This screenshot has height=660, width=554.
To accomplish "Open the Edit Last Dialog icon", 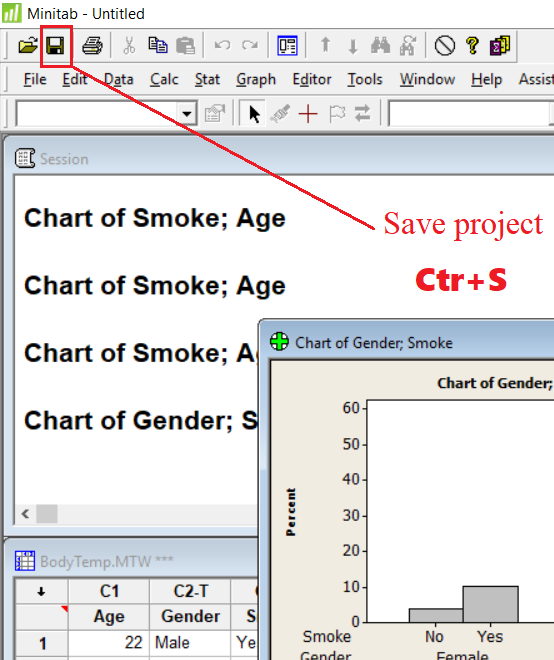I will (x=288, y=45).
